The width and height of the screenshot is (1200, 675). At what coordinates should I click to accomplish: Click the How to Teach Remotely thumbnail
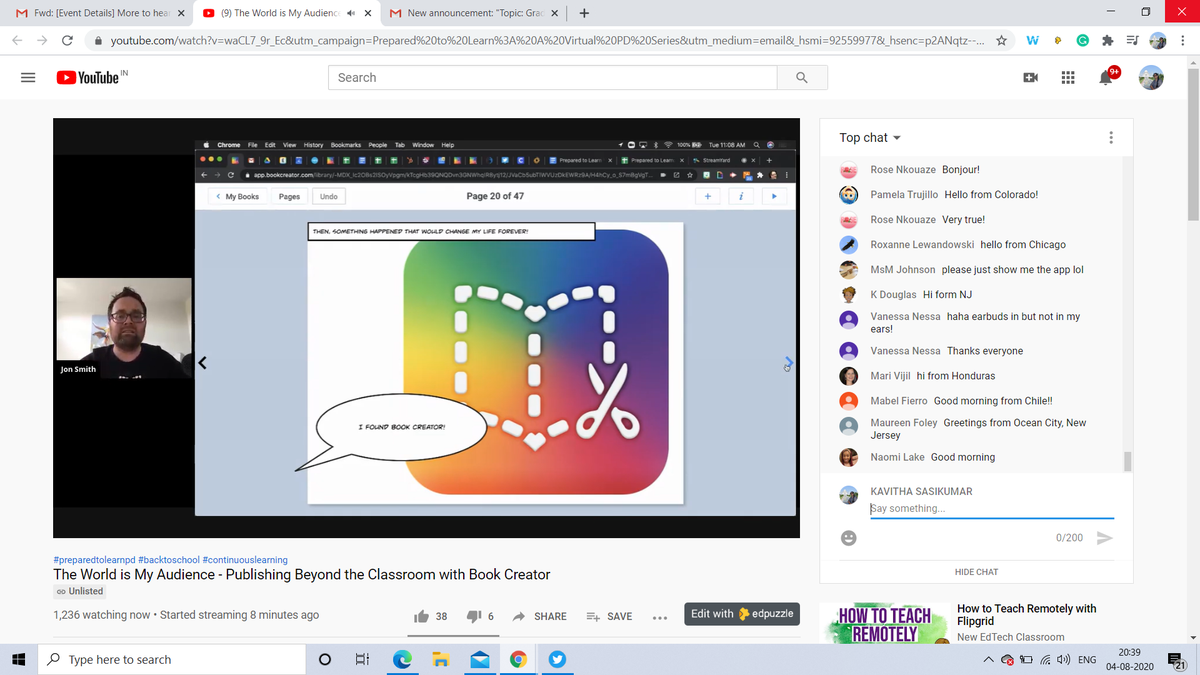point(884,623)
